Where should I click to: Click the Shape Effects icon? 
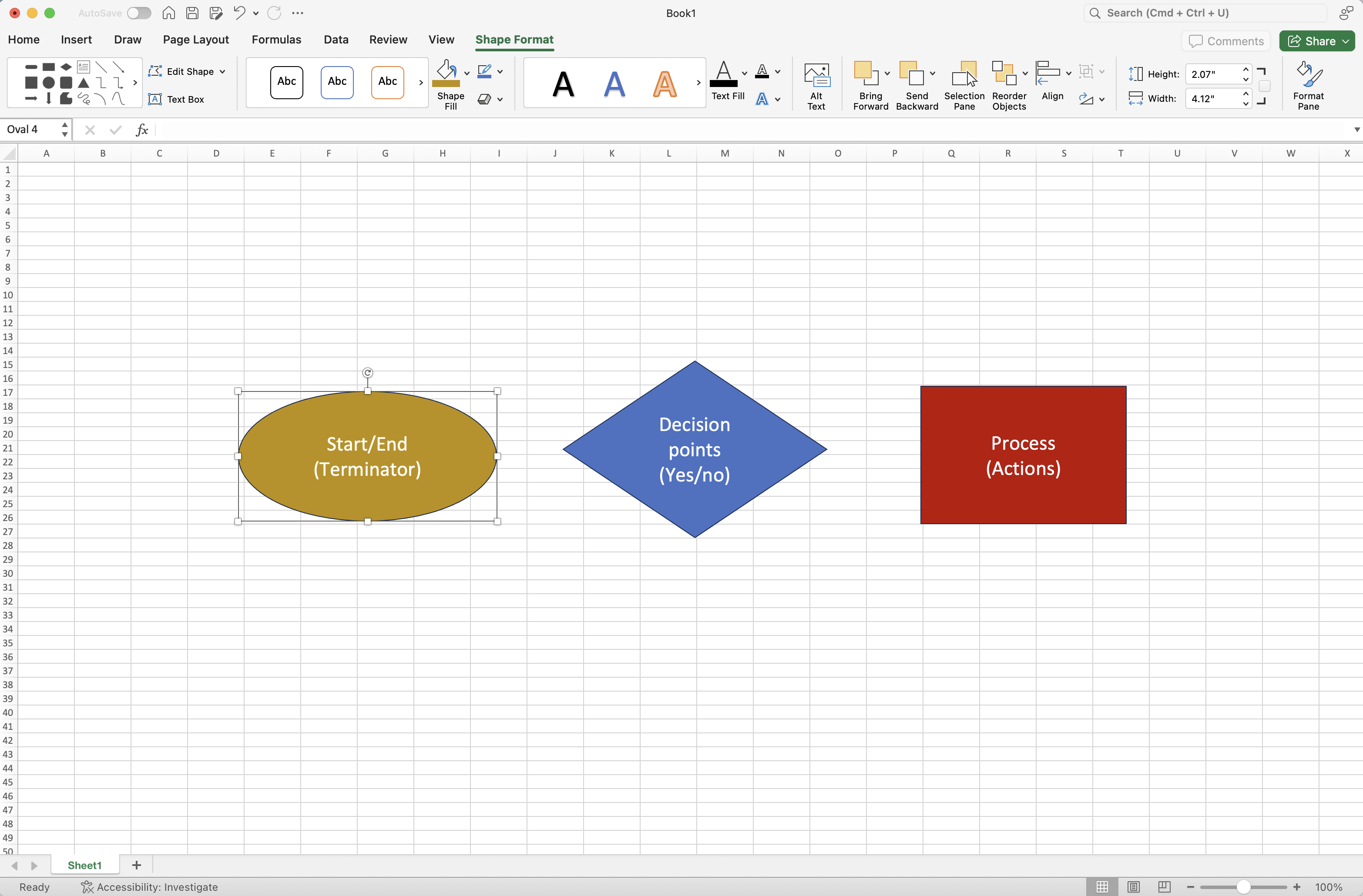tap(484, 99)
